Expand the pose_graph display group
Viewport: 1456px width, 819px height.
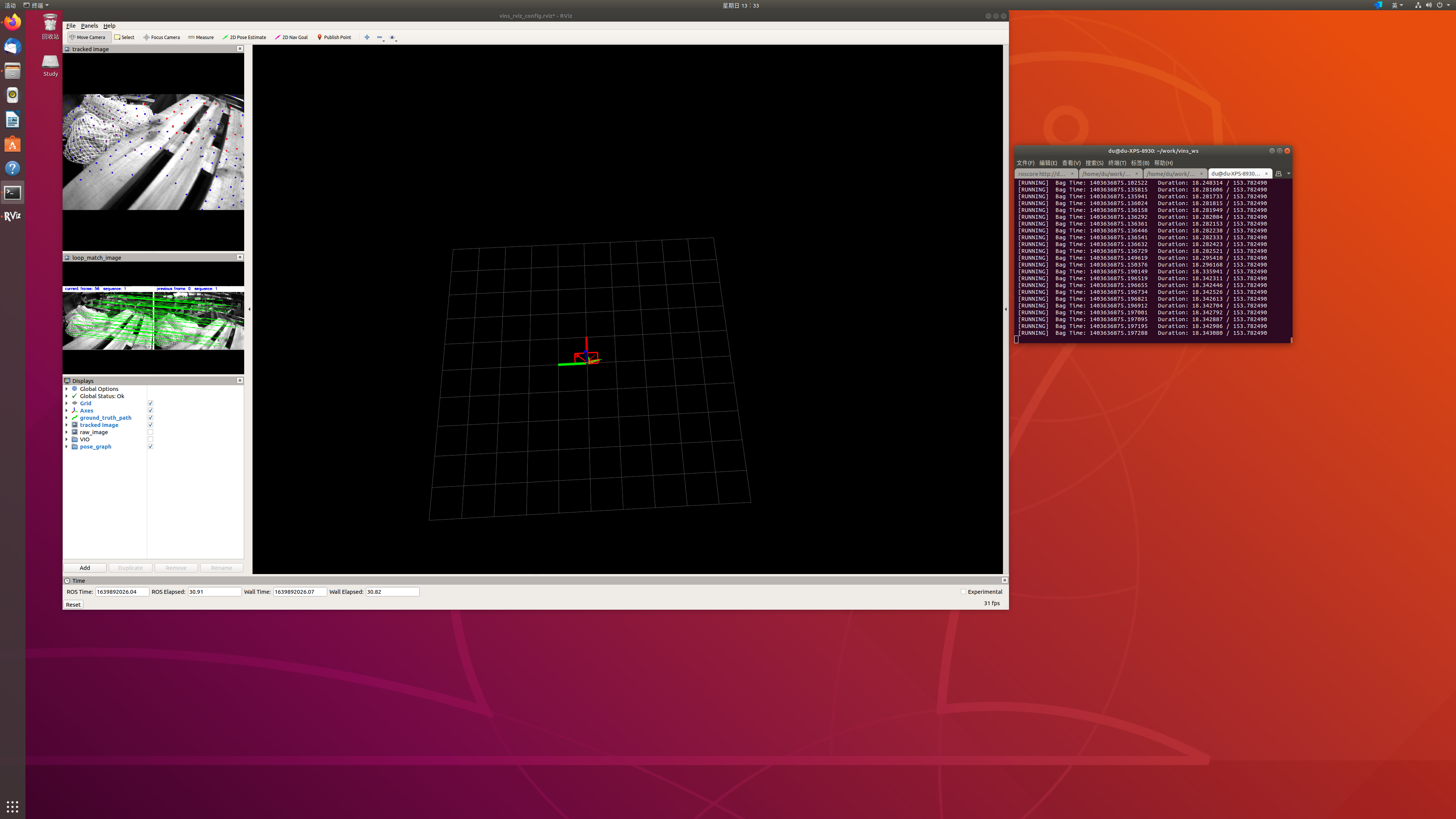coord(67,447)
